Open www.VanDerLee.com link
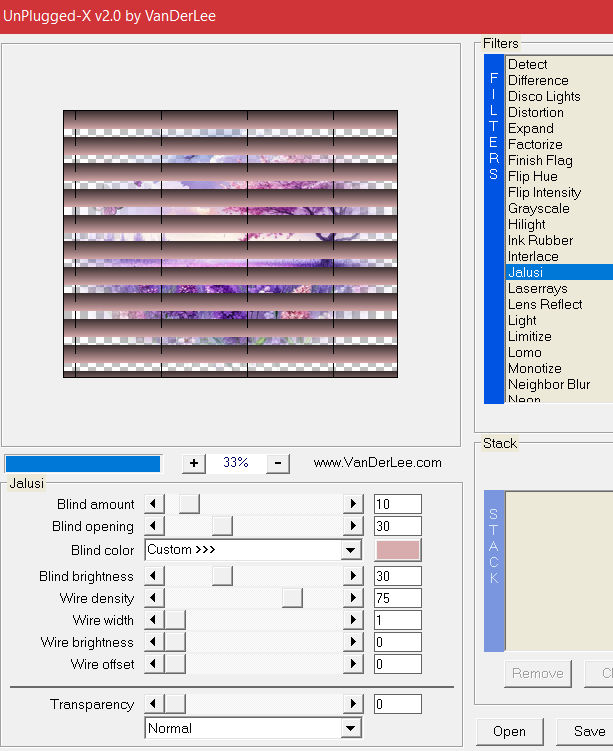 point(377,463)
